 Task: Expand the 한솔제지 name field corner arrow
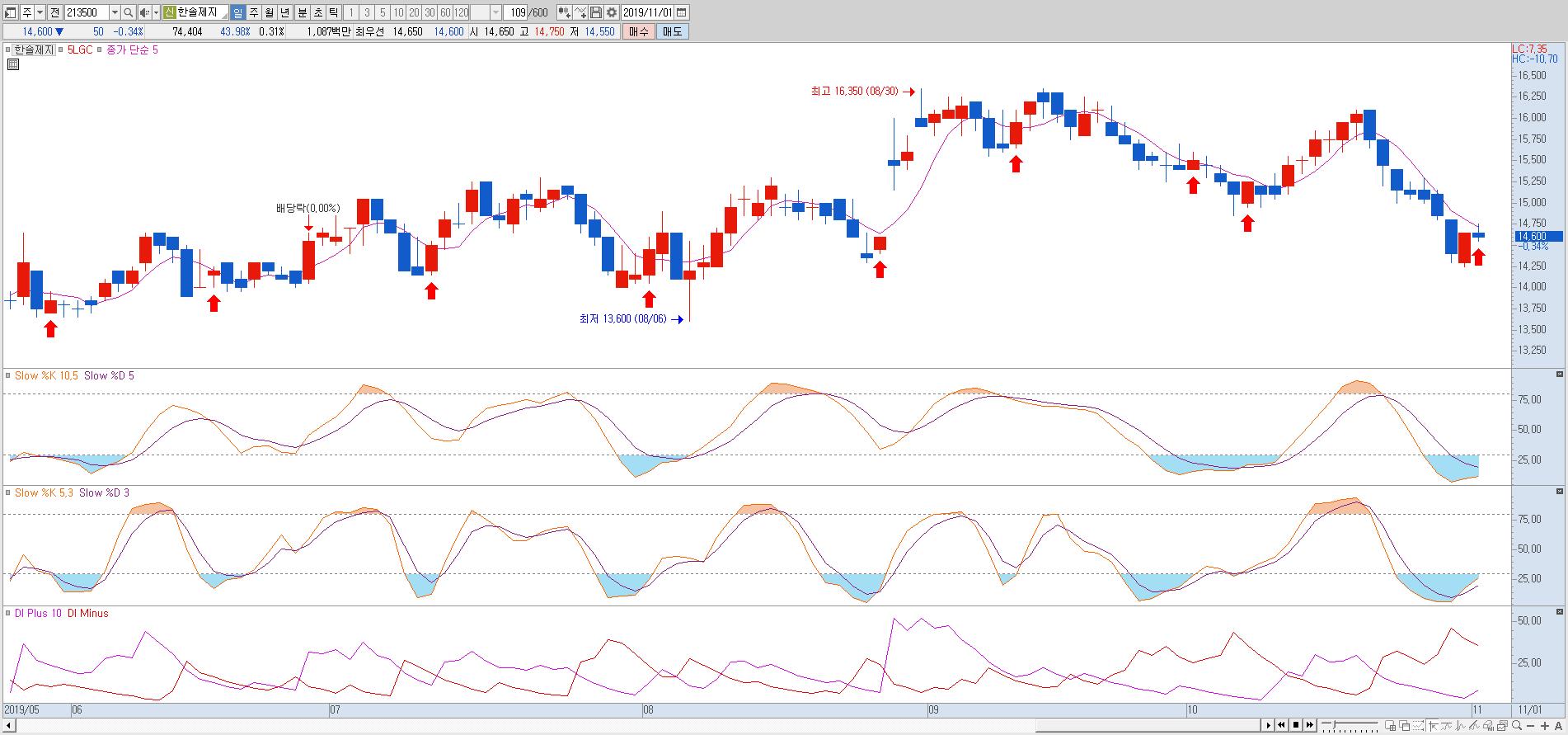point(224,17)
